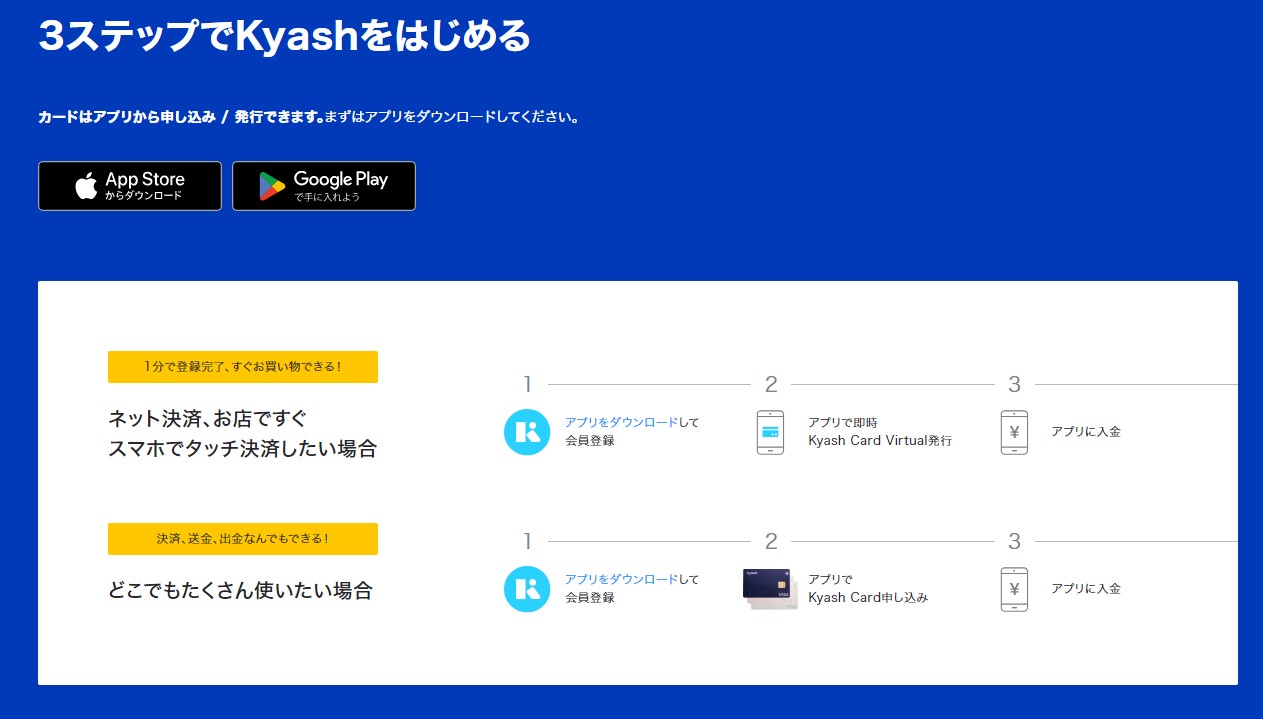Click the Google Play download badge

click(323, 186)
